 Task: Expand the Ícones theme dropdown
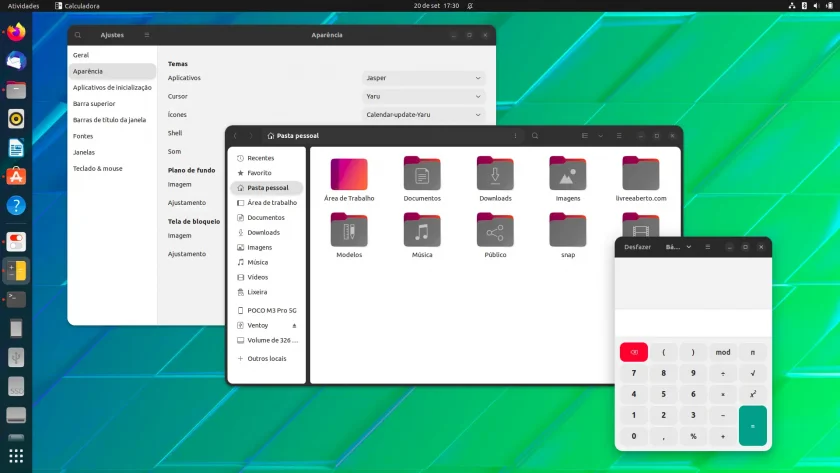424,115
